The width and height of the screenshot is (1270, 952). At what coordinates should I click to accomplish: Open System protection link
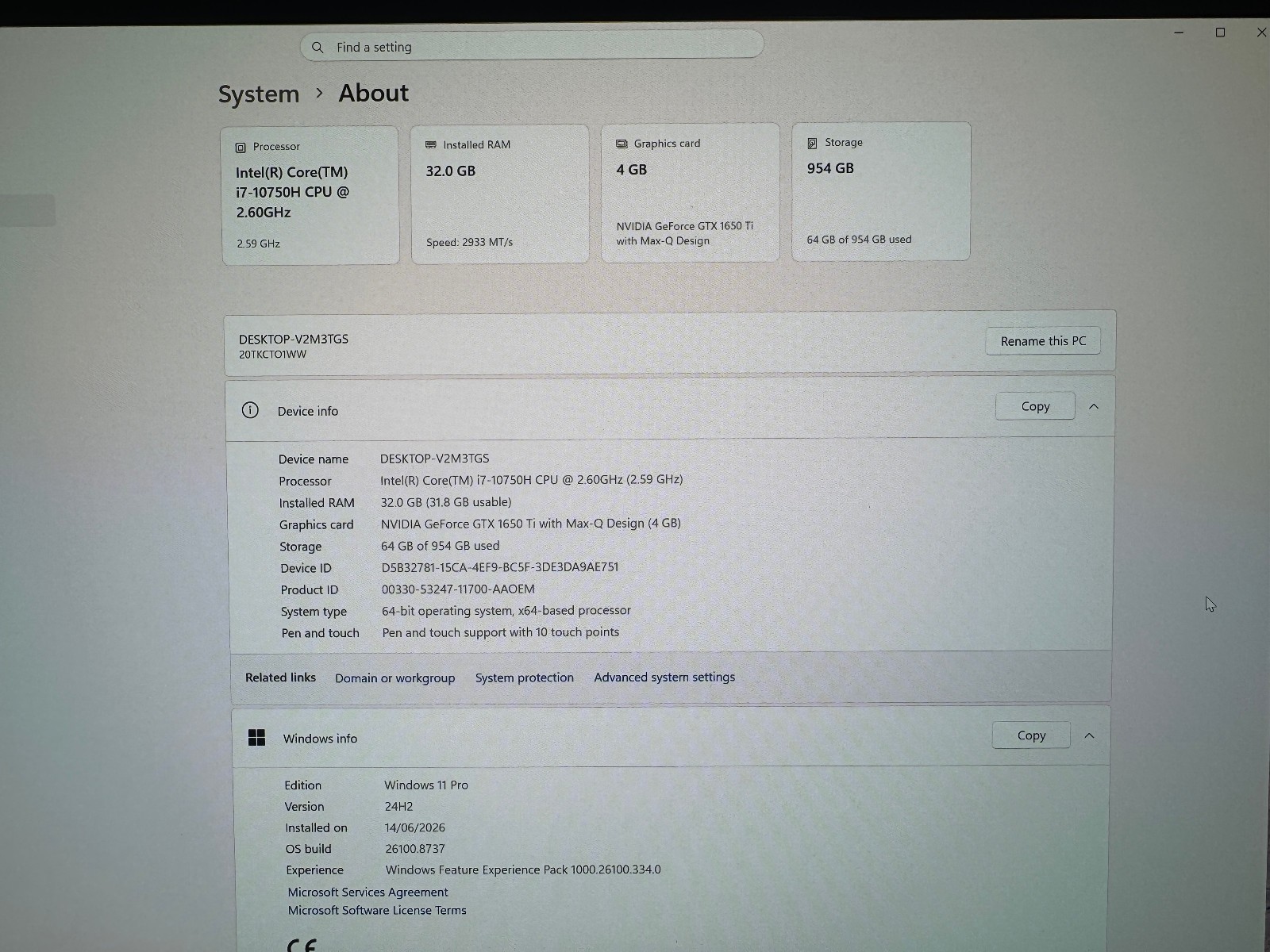525,678
